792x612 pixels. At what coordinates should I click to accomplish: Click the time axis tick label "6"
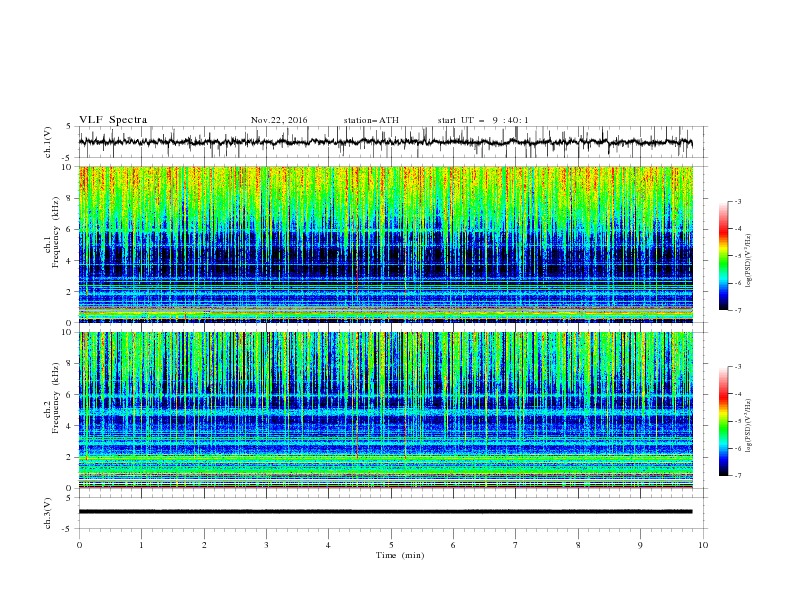tap(453, 545)
